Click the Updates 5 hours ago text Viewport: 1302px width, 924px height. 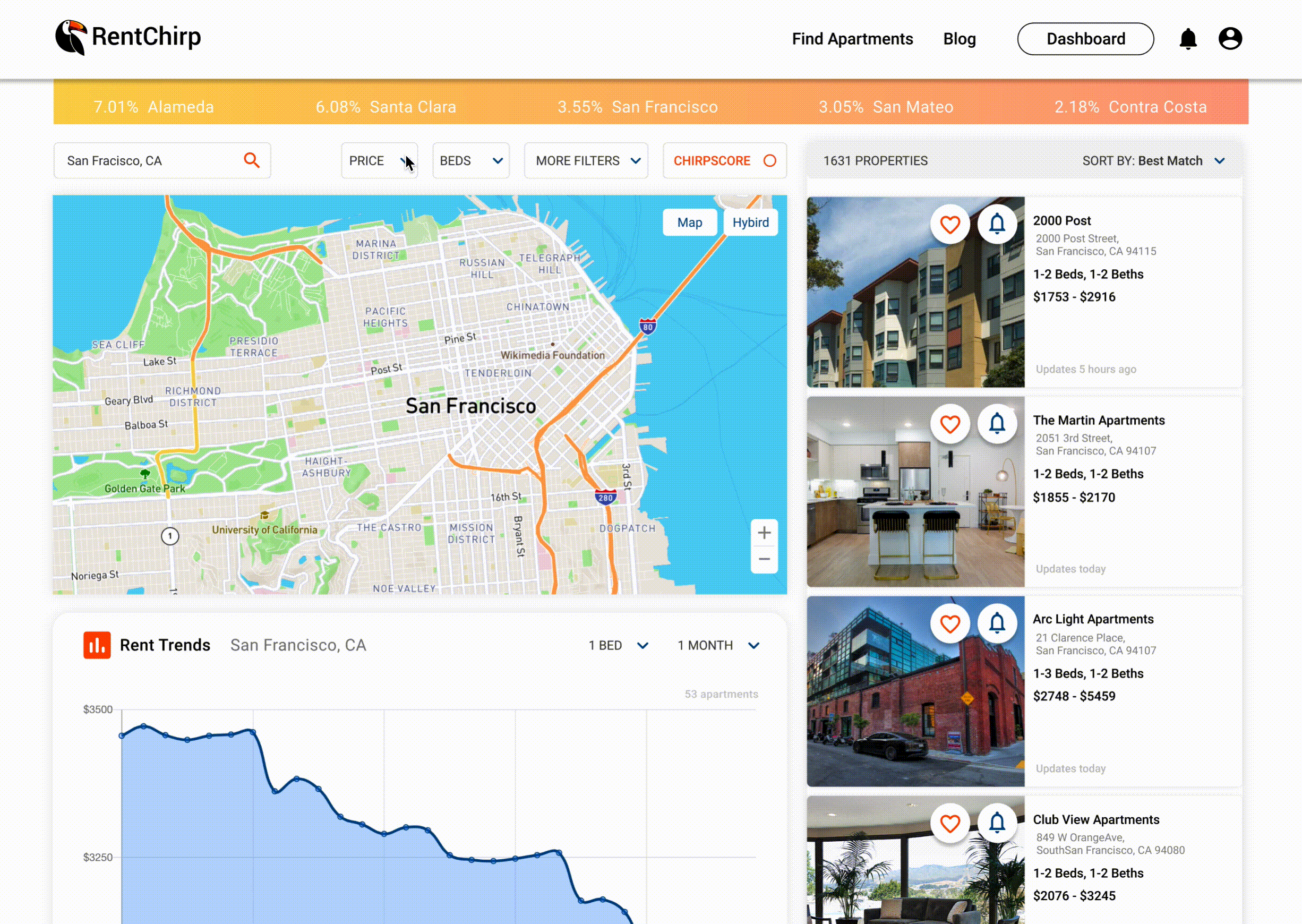tap(1085, 369)
